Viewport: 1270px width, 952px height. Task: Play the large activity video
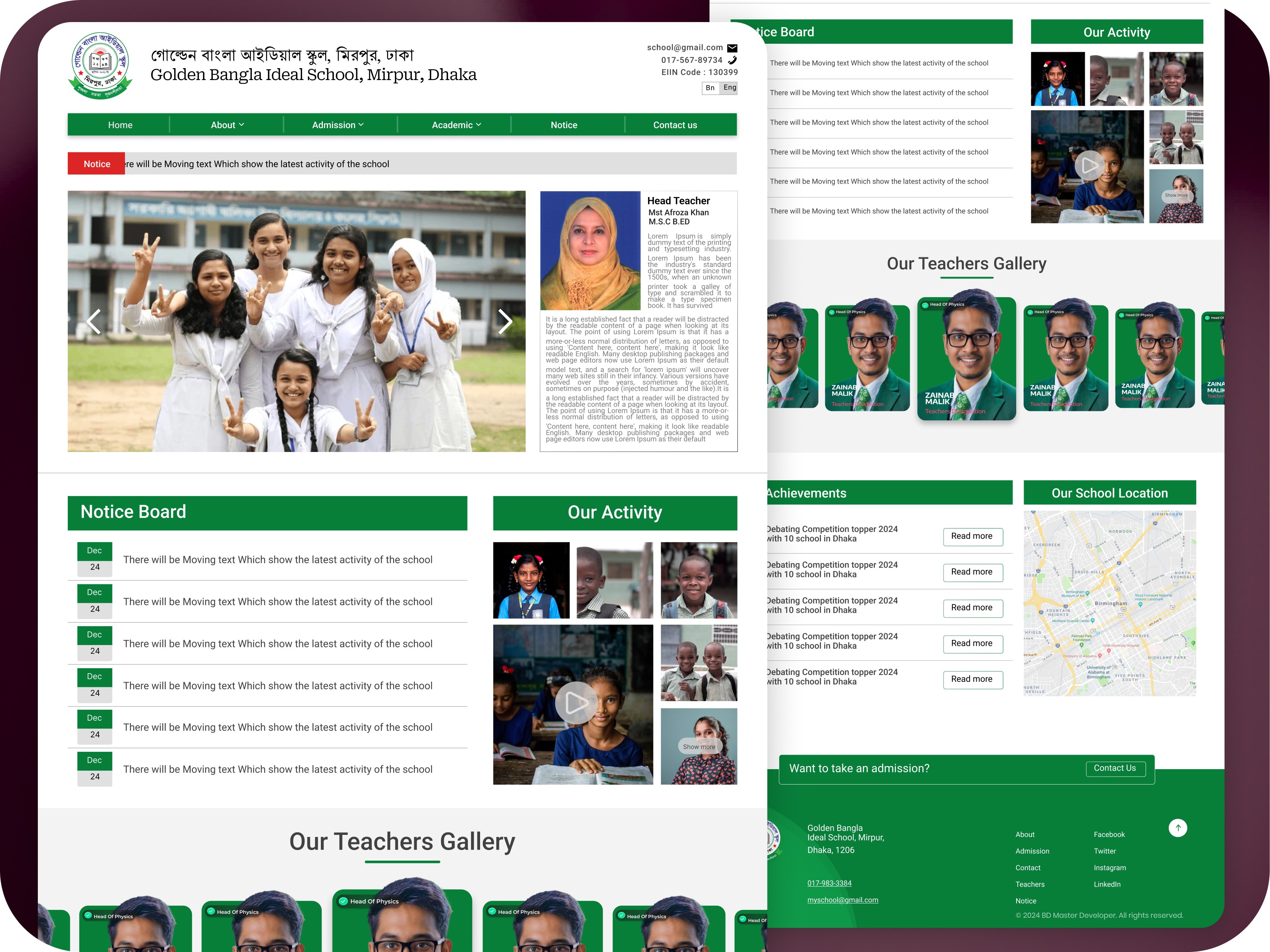tap(575, 703)
